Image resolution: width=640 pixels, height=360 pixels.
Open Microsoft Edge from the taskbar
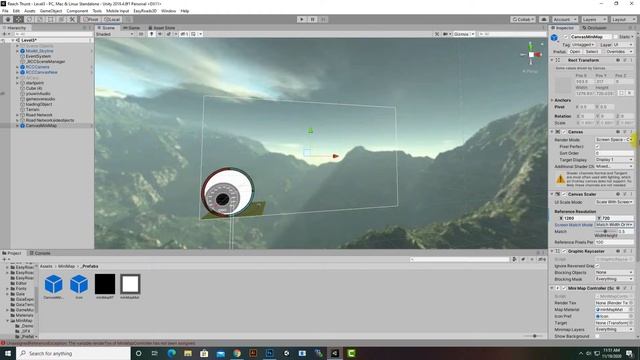pos(171,353)
